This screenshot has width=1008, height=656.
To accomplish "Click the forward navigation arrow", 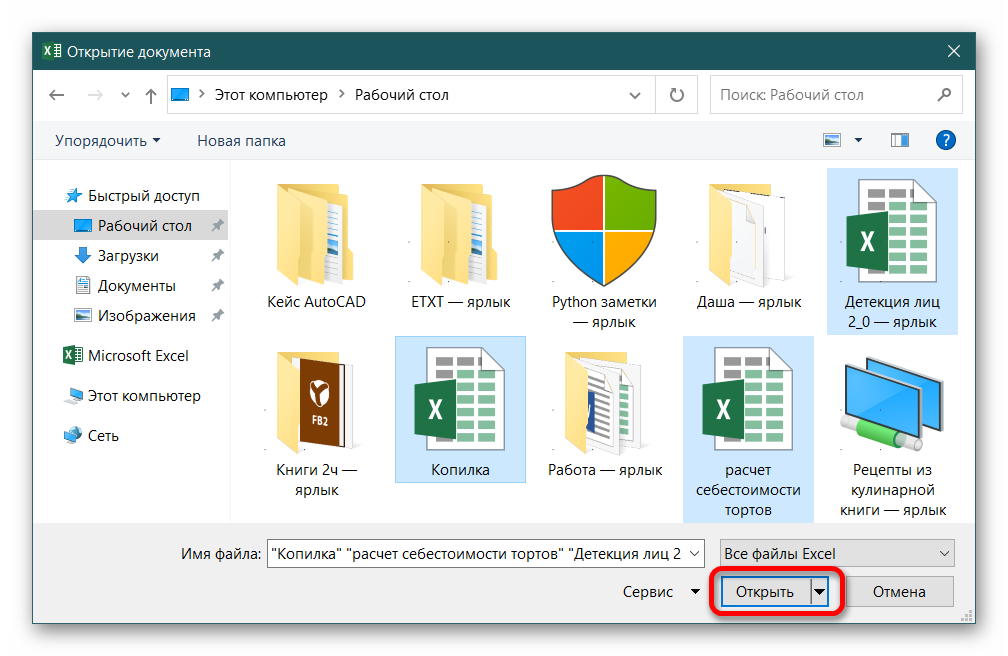I will (x=95, y=95).
